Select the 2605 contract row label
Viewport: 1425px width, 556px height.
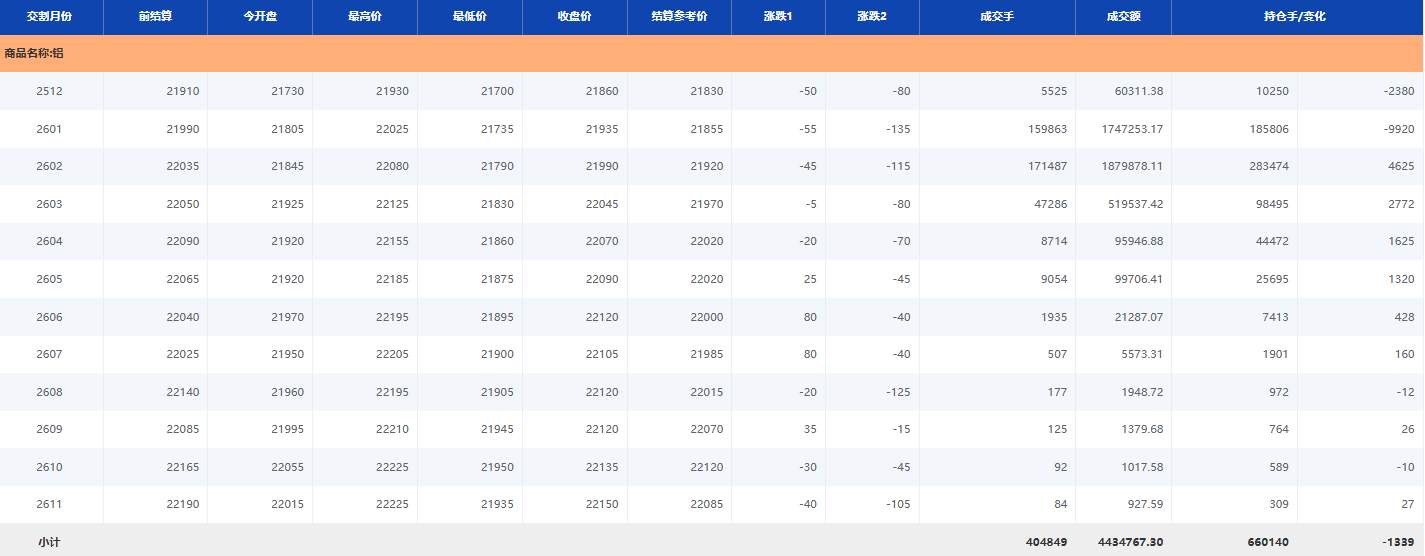[x=49, y=279]
